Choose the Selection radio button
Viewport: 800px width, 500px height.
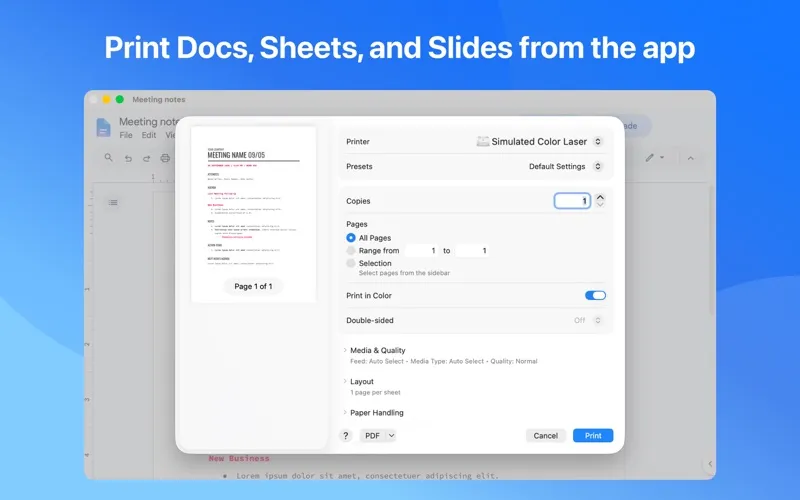(351, 263)
